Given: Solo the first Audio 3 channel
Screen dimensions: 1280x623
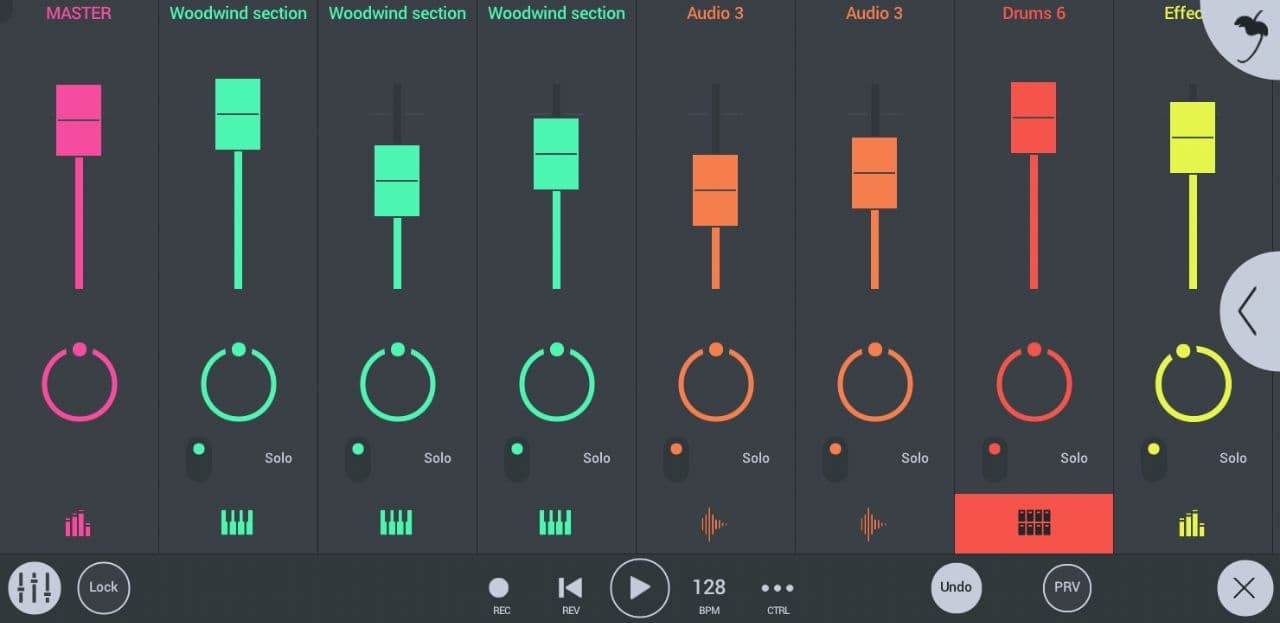Looking at the screenshot, I should [x=756, y=458].
